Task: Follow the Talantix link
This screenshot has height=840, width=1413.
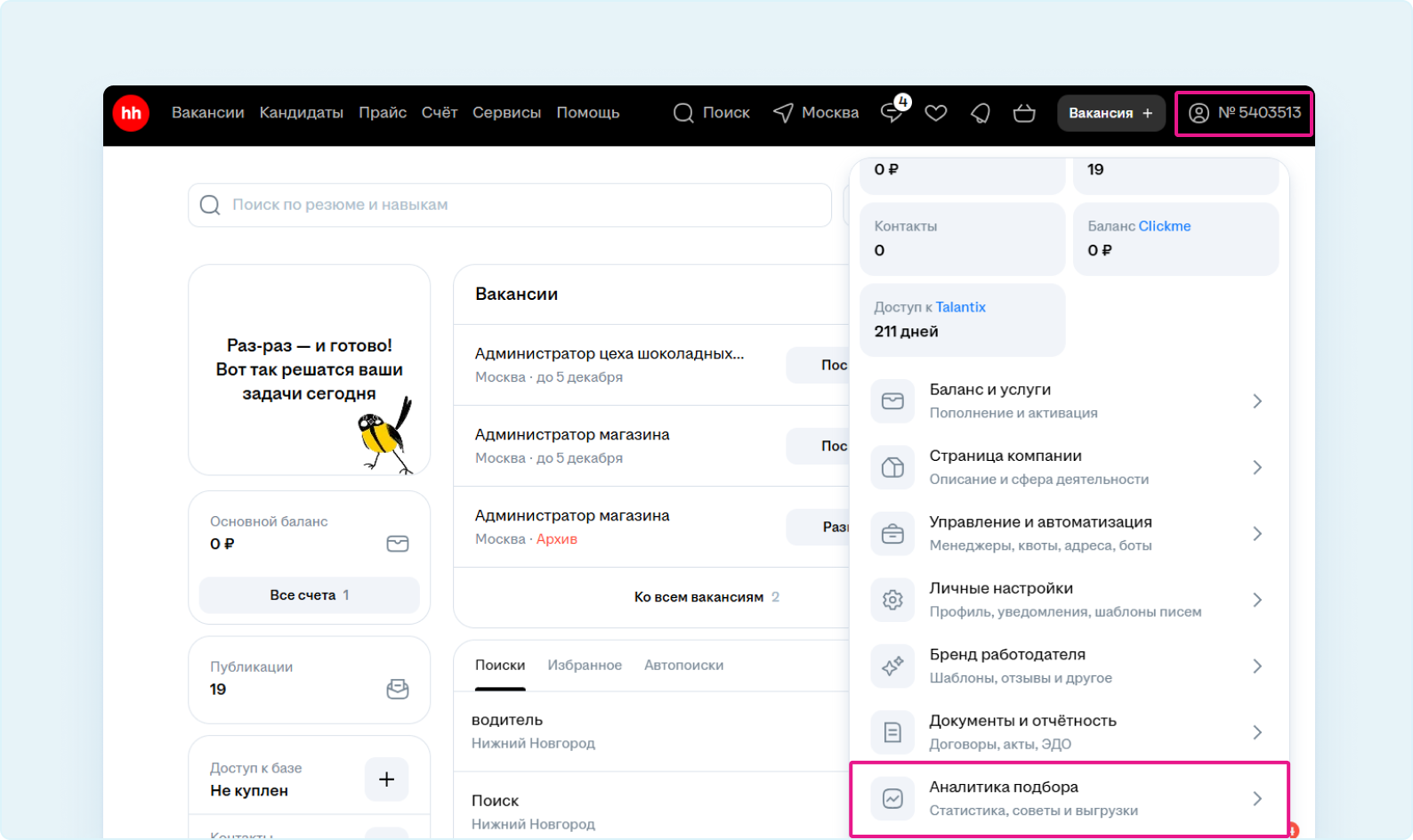Action: click(x=960, y=307)
